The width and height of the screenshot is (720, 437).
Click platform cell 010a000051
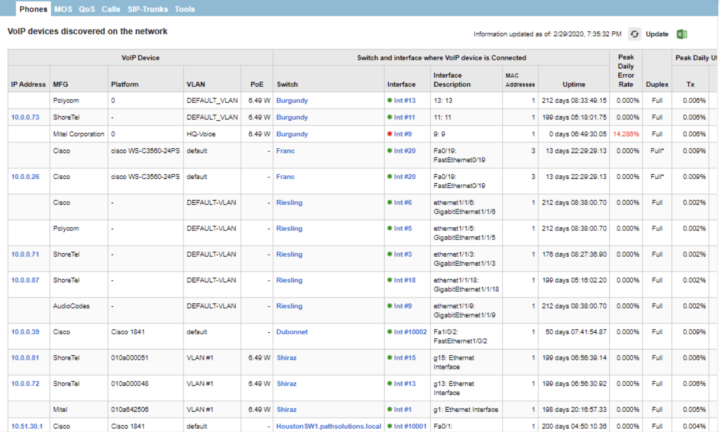(x=129, y=358)
